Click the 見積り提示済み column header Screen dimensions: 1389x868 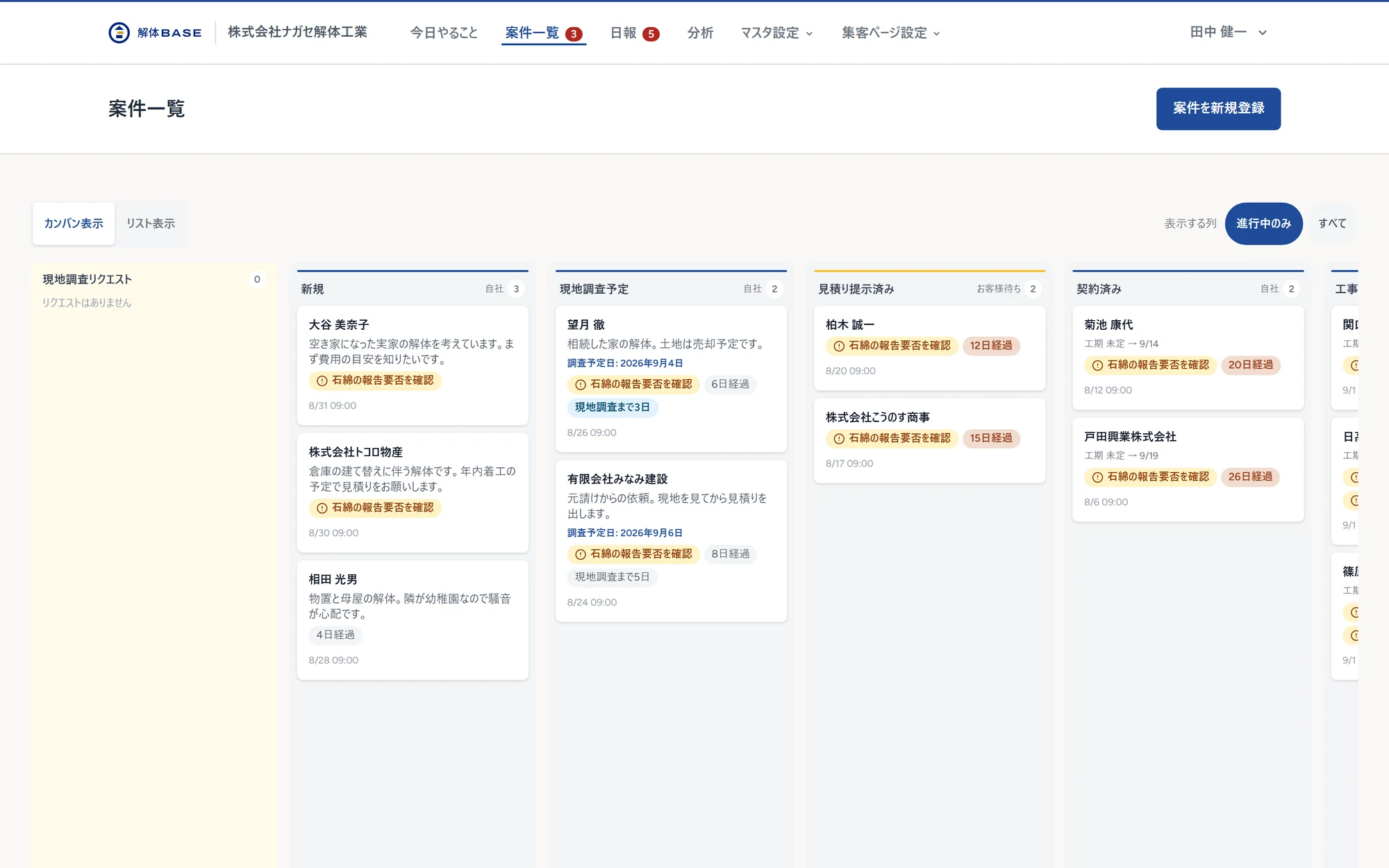(856, 289)
